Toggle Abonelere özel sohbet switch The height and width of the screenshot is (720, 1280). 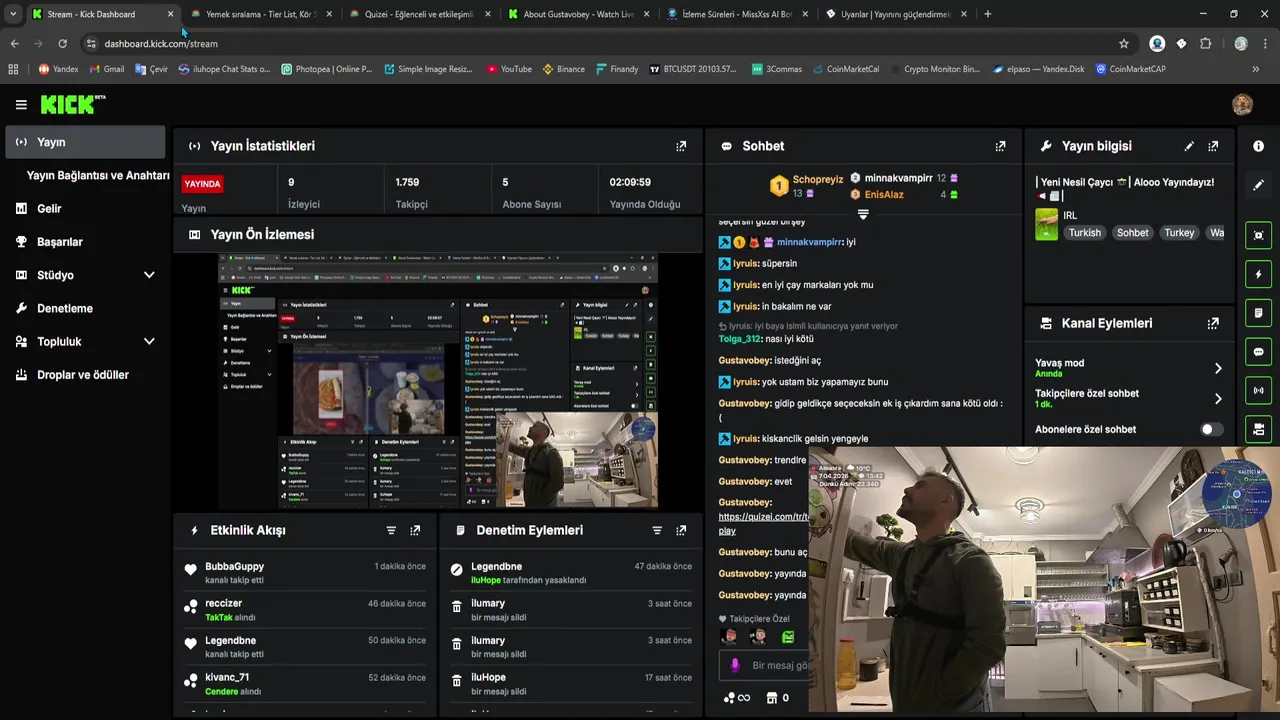(1211, 429)
